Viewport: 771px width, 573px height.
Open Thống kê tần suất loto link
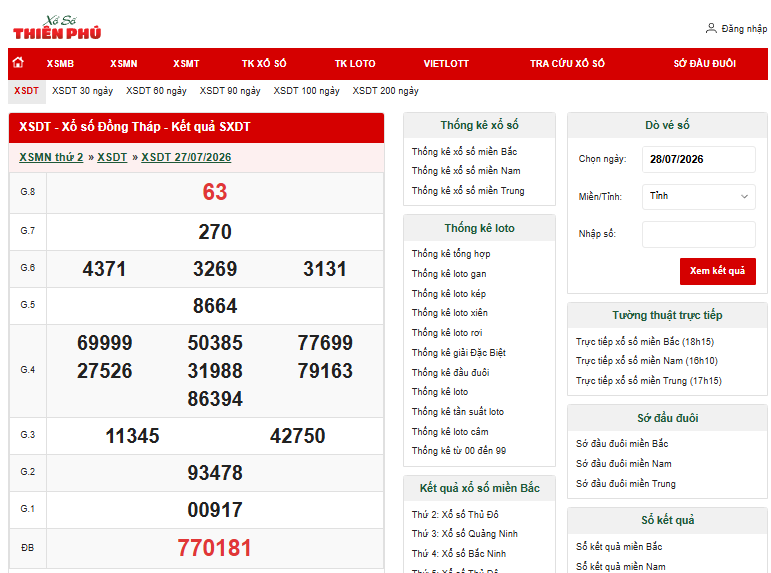pyautogui.click(x=457, y=412)
